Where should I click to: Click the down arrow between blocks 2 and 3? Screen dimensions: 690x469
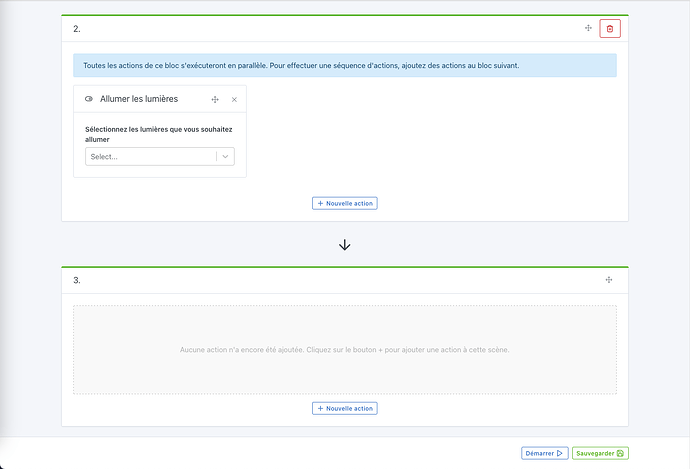tap(345, 245)
